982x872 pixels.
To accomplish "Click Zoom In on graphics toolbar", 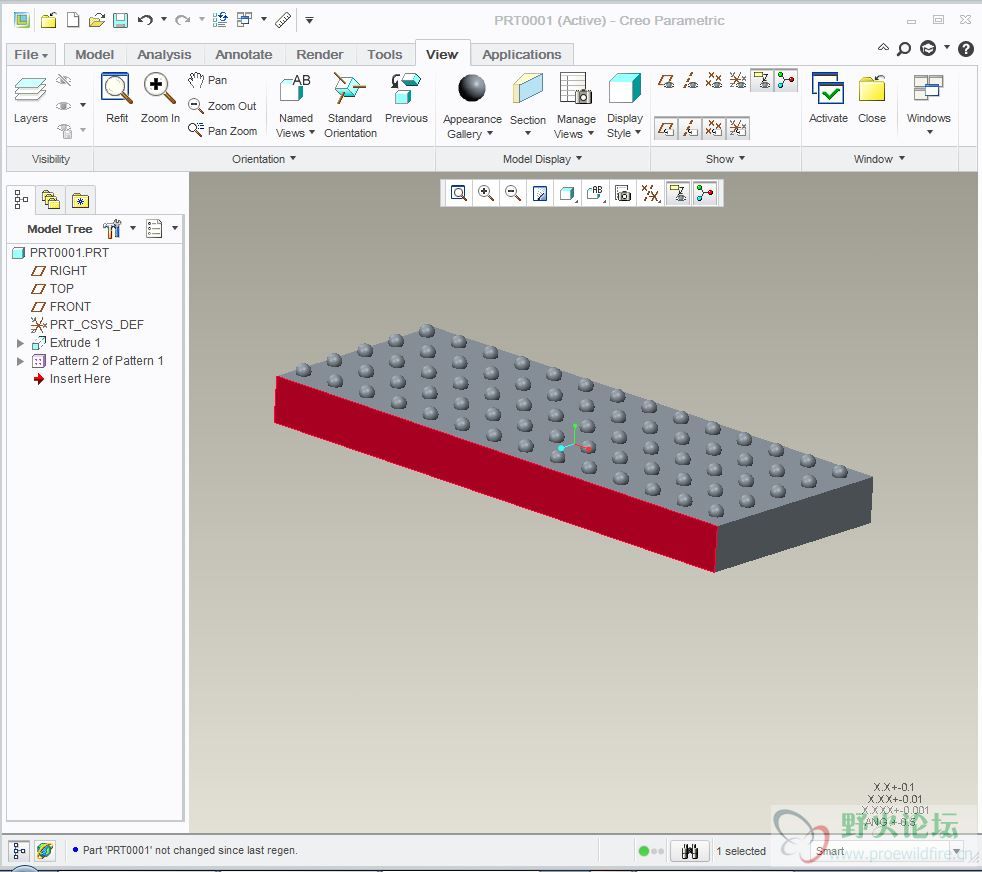I will [486, 193].
